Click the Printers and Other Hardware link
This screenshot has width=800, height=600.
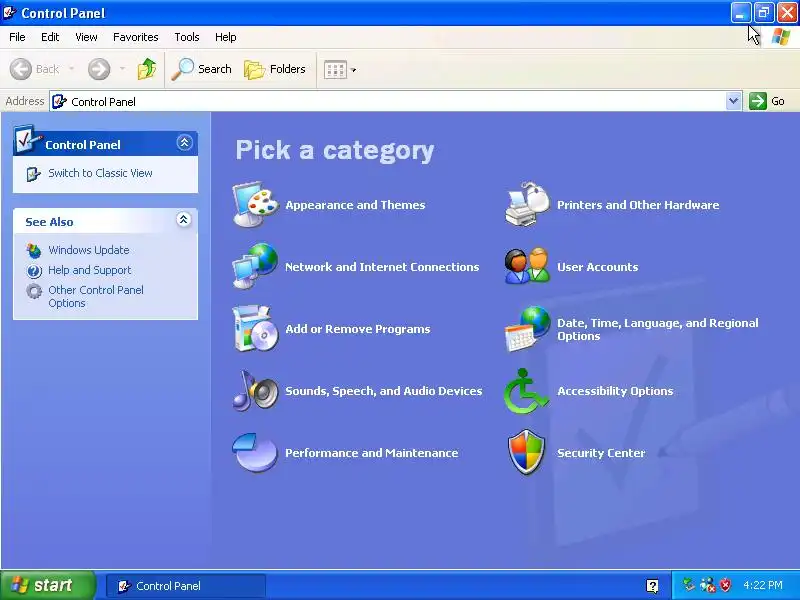click(x=638, y=205)
